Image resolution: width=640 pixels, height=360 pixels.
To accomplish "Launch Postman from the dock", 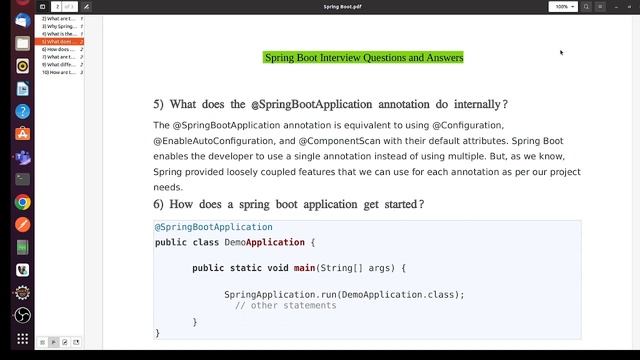I will point(22,225).
